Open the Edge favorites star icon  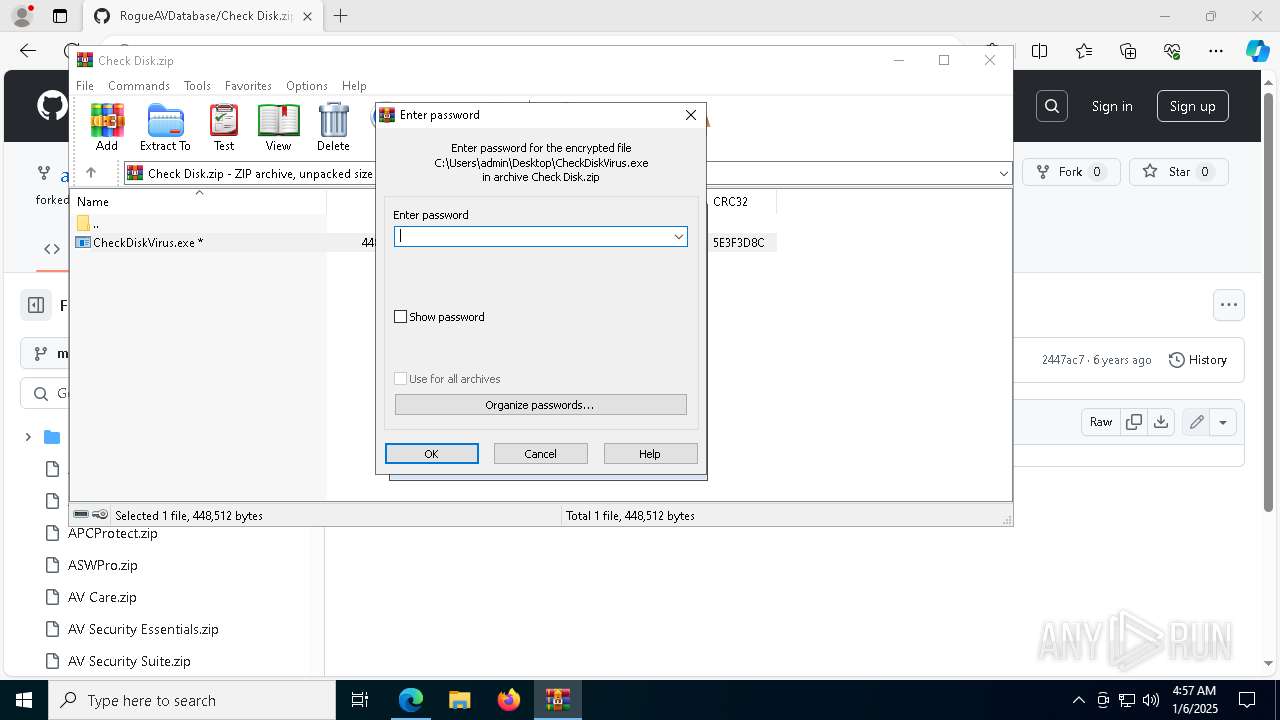pyautogui.click(x=1084, y=51)
